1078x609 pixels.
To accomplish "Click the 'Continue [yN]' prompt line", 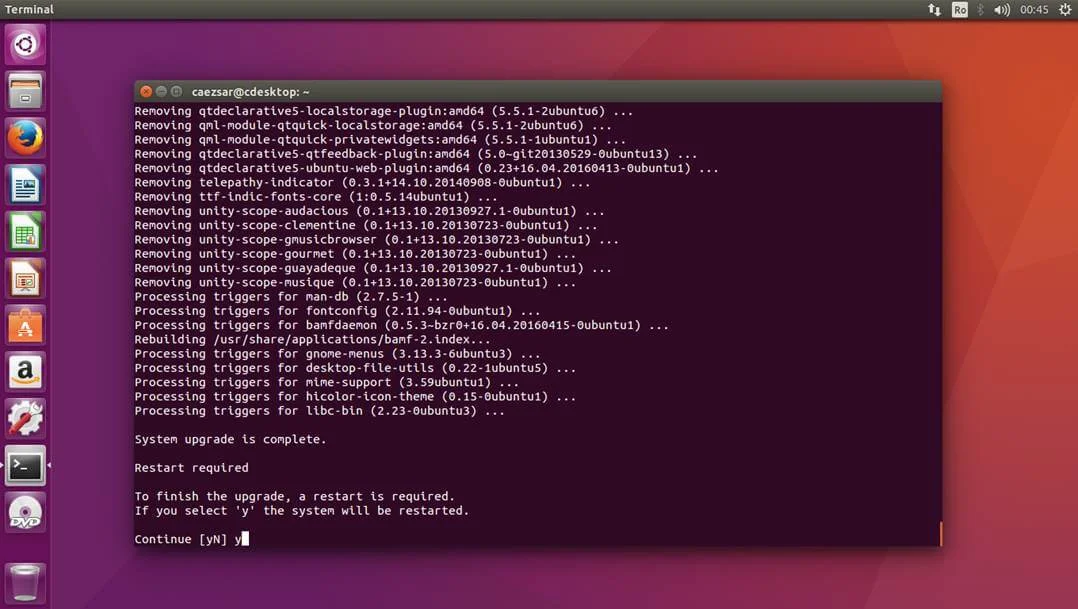I will click(x=191, y=539).
